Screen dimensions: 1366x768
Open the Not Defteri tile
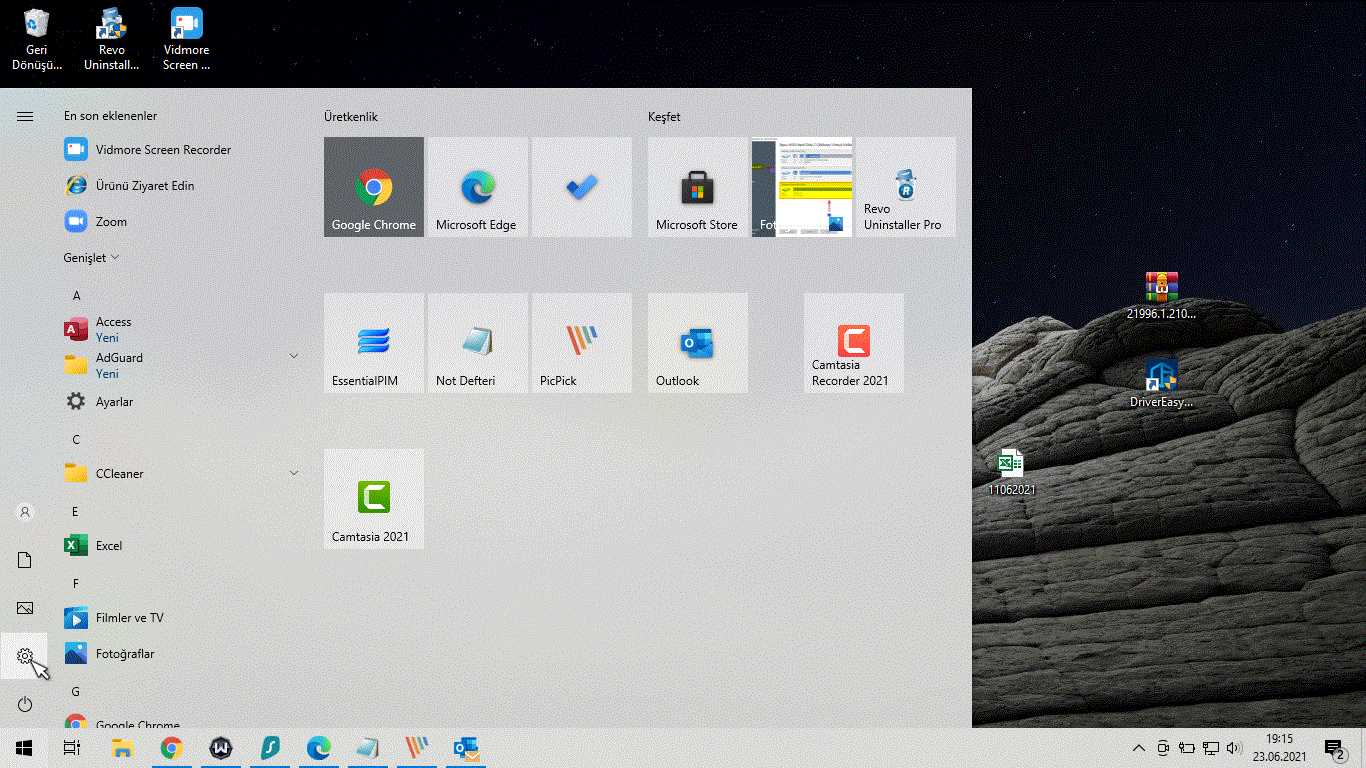point(478,343)
